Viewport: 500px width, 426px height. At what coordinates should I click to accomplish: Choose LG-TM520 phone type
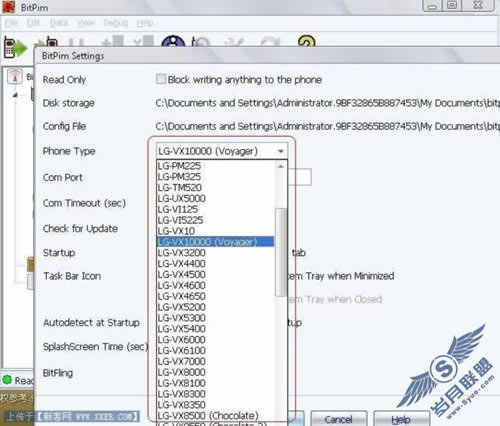215,187
